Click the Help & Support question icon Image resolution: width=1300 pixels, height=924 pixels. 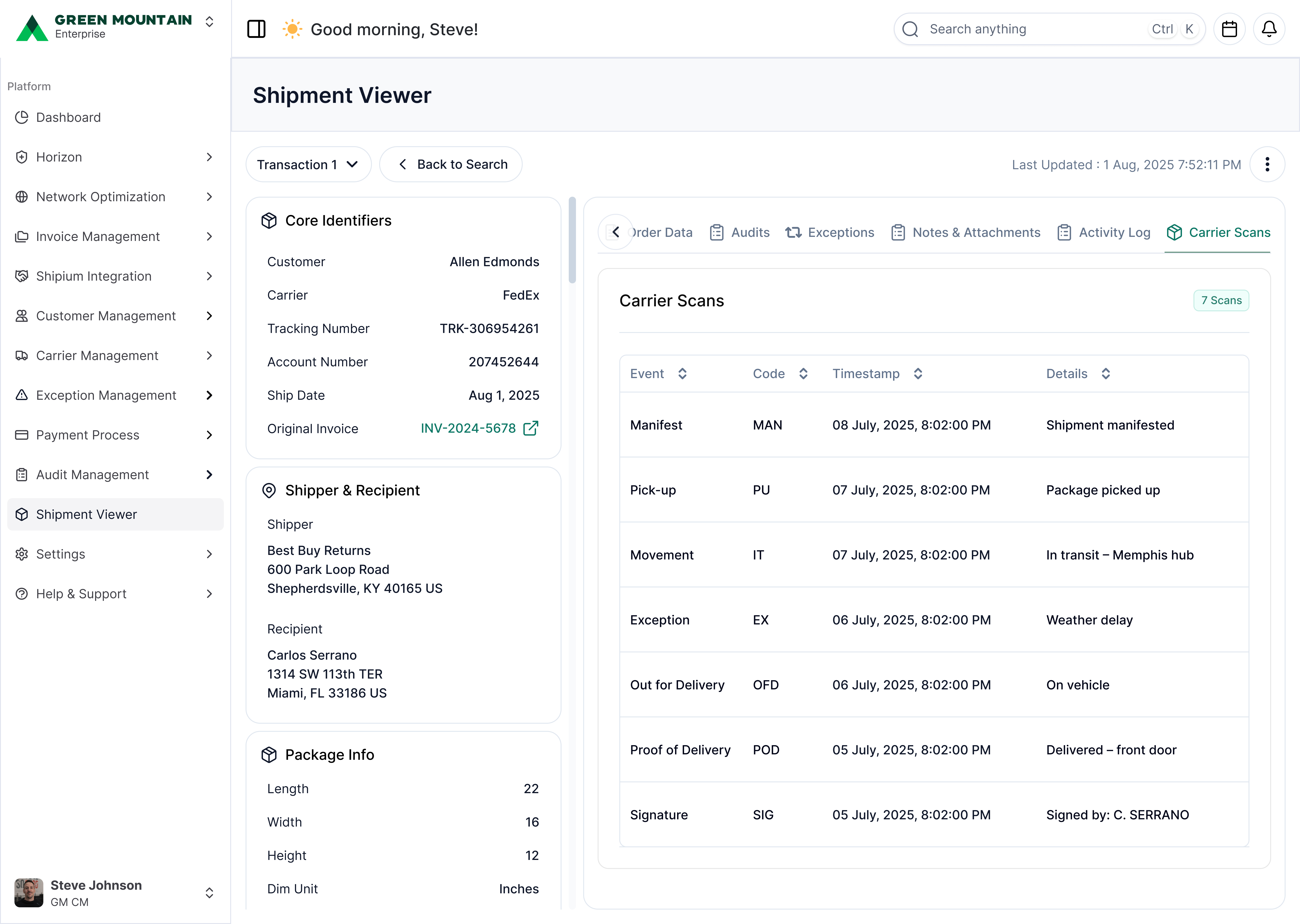22,594
